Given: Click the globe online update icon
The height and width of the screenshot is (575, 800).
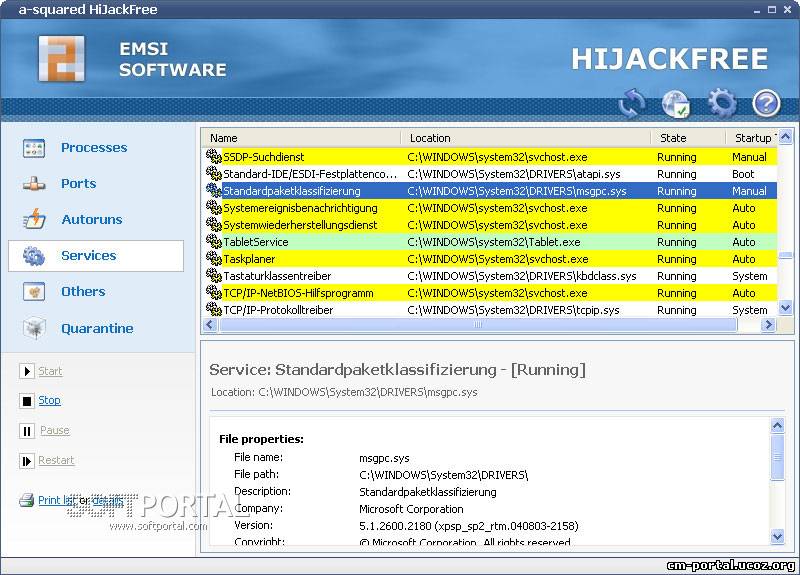Looking at the screenshot, I should click(676, 104).
